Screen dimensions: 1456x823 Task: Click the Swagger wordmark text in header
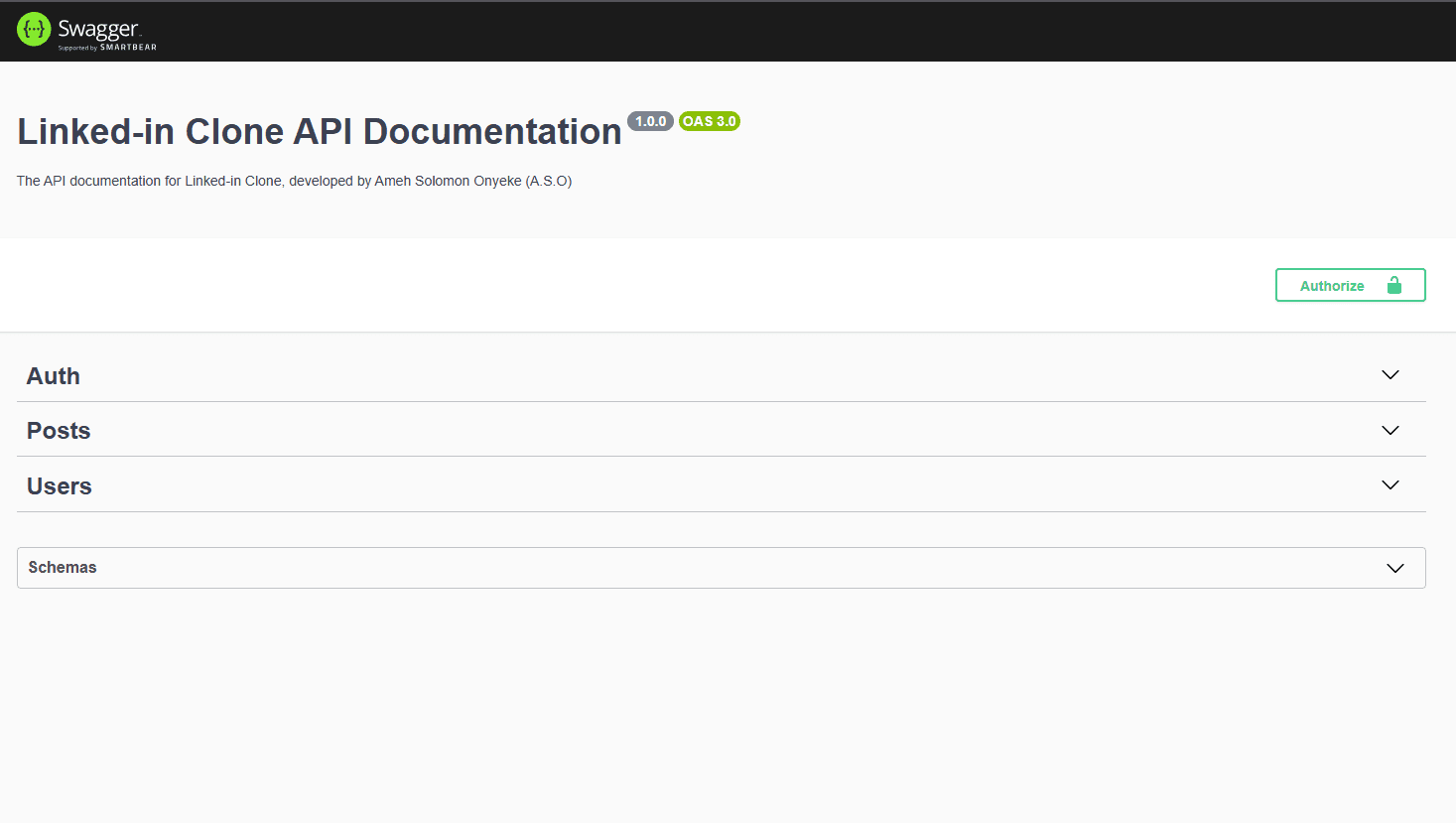point(98,28)
